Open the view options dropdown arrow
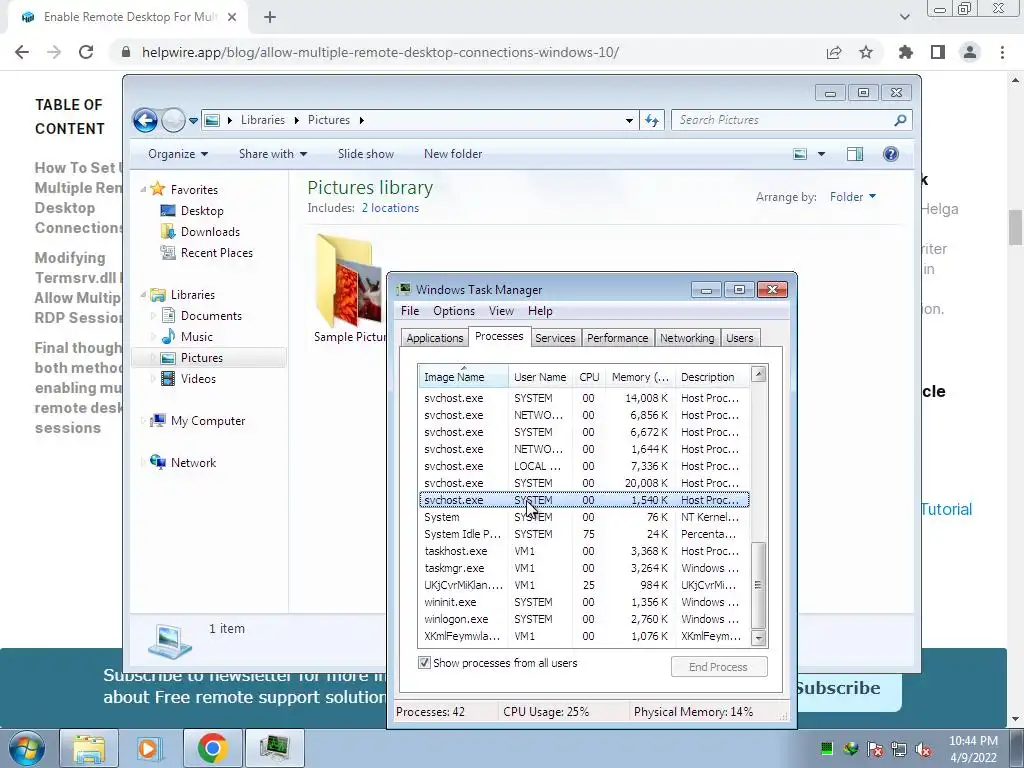1024x768 pixels. pyautogui.click(x=822, y=154)
